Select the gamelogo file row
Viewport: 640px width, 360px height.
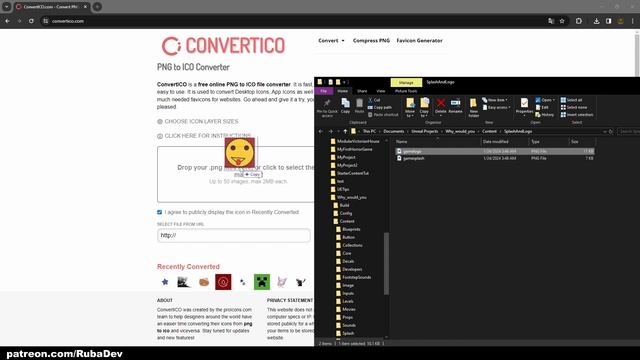(494, 151)
